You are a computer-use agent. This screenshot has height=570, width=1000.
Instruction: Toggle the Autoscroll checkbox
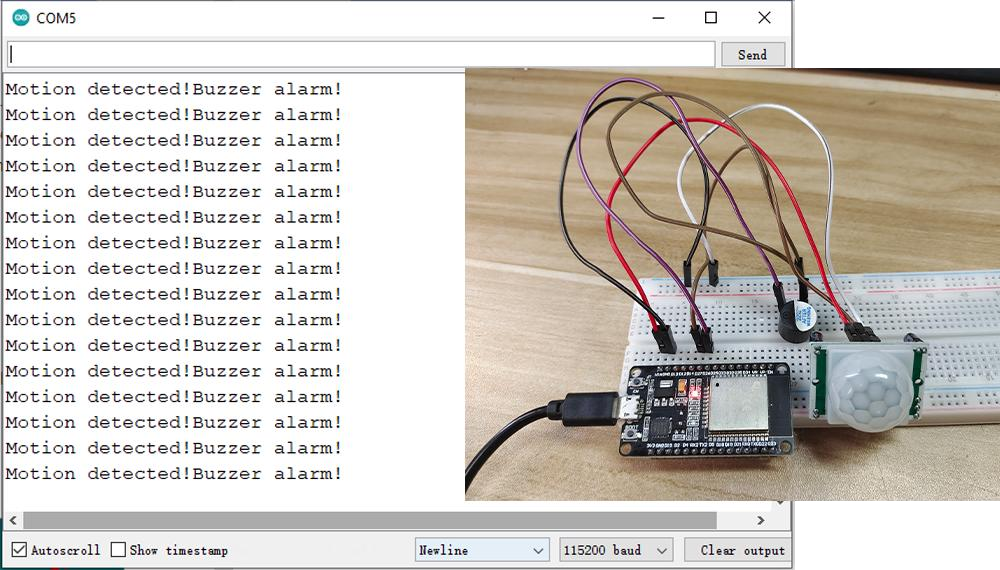[x=20, y=550]
